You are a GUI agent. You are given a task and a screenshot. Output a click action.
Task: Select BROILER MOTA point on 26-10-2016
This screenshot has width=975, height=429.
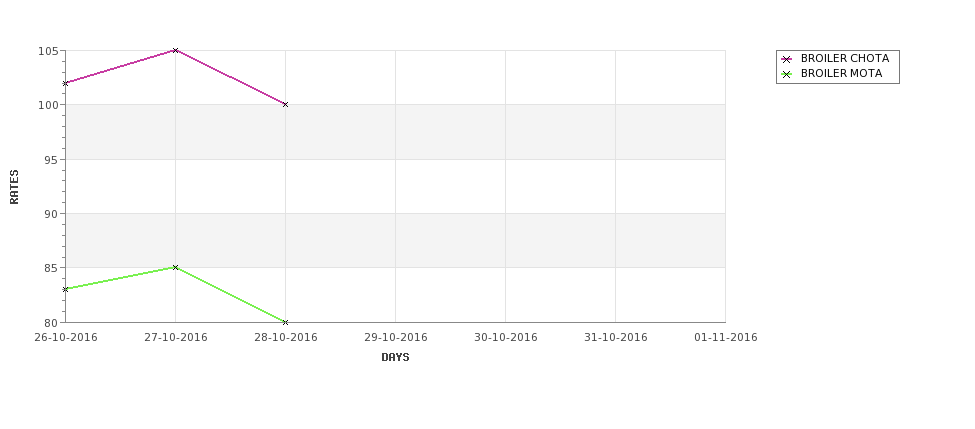[x=65, y=289]
